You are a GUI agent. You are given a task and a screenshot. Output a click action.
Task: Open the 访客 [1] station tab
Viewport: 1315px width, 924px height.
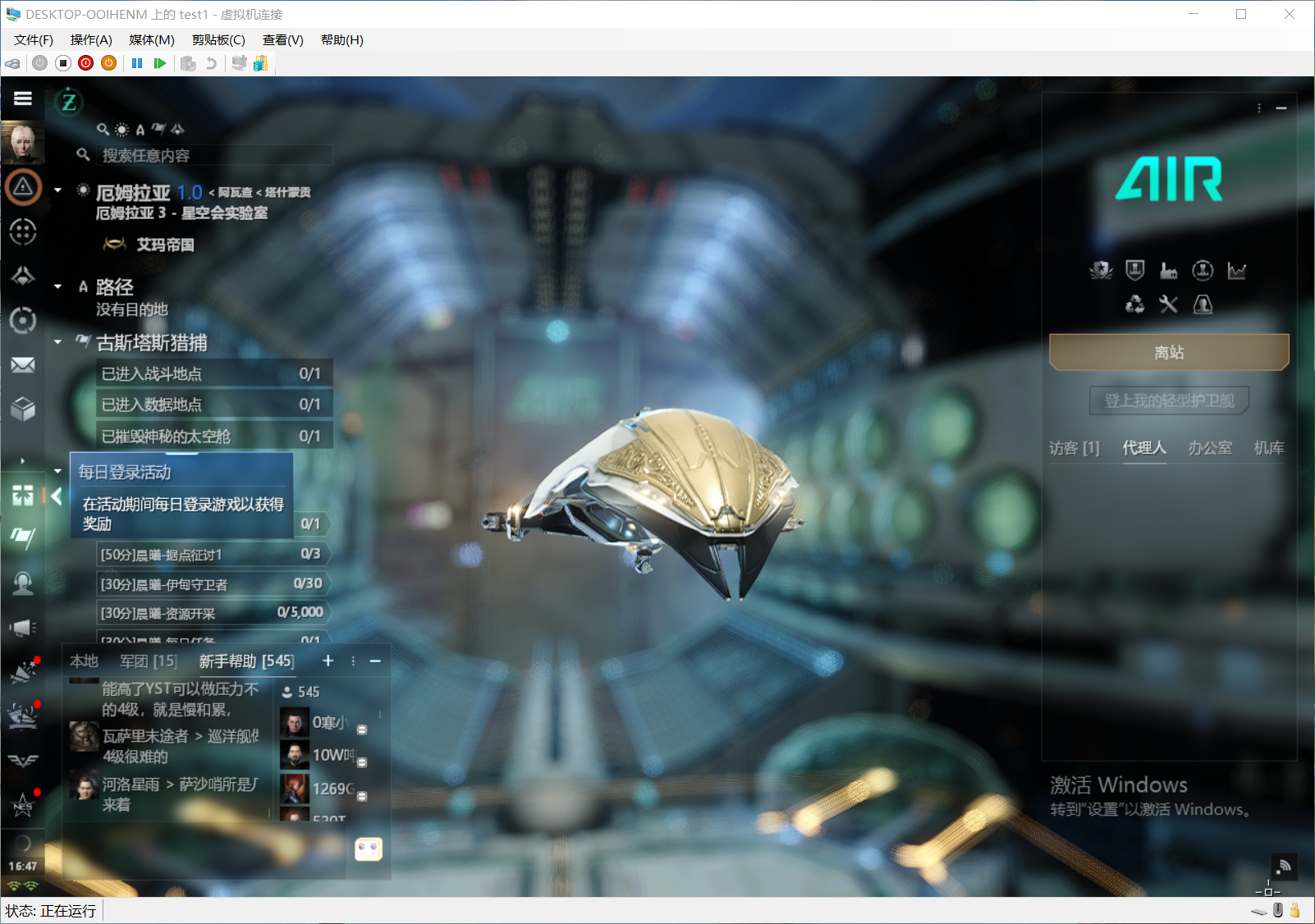(1074, 447)
